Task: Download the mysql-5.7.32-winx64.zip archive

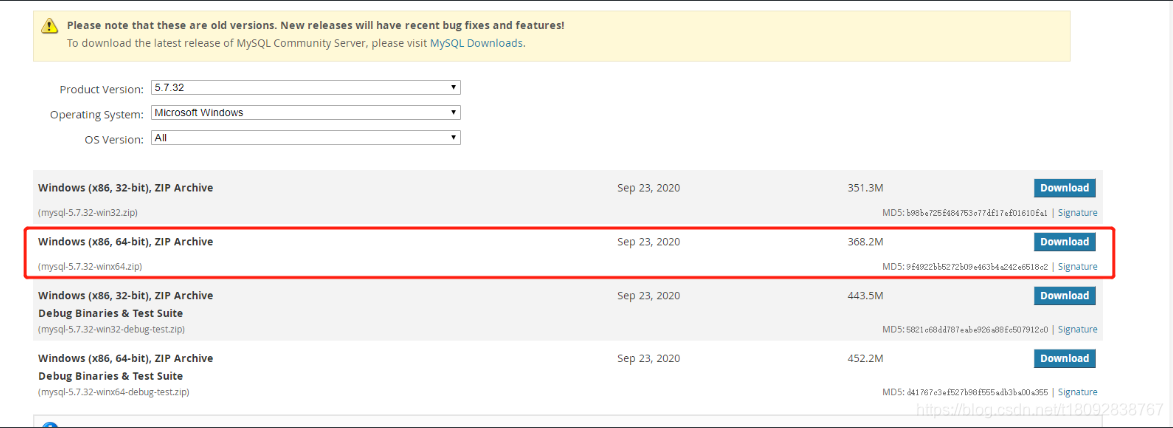Action: pos(1065,242)
